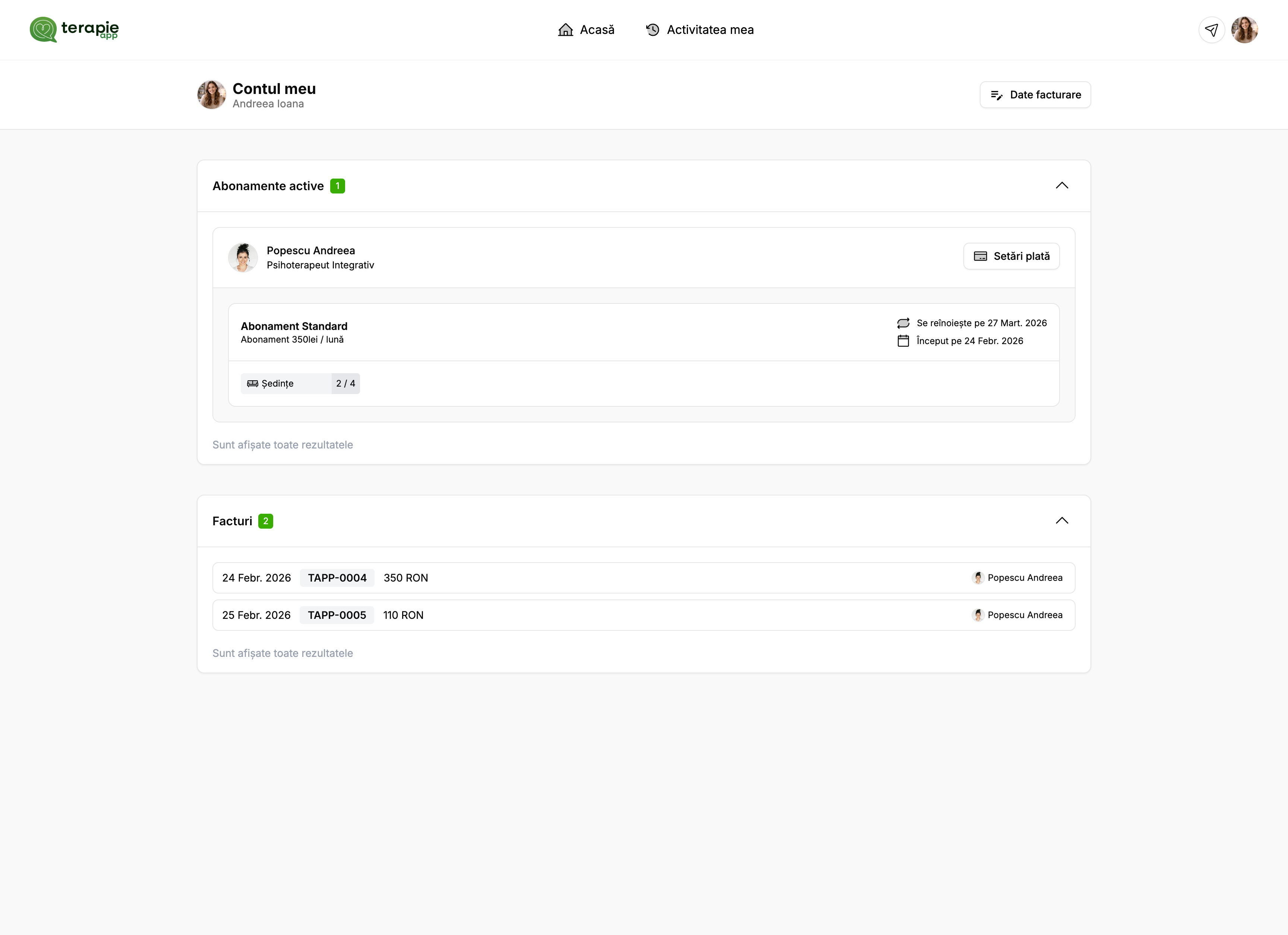
Task: Click the calendar icon beside the start date
Action: [903, 341]
